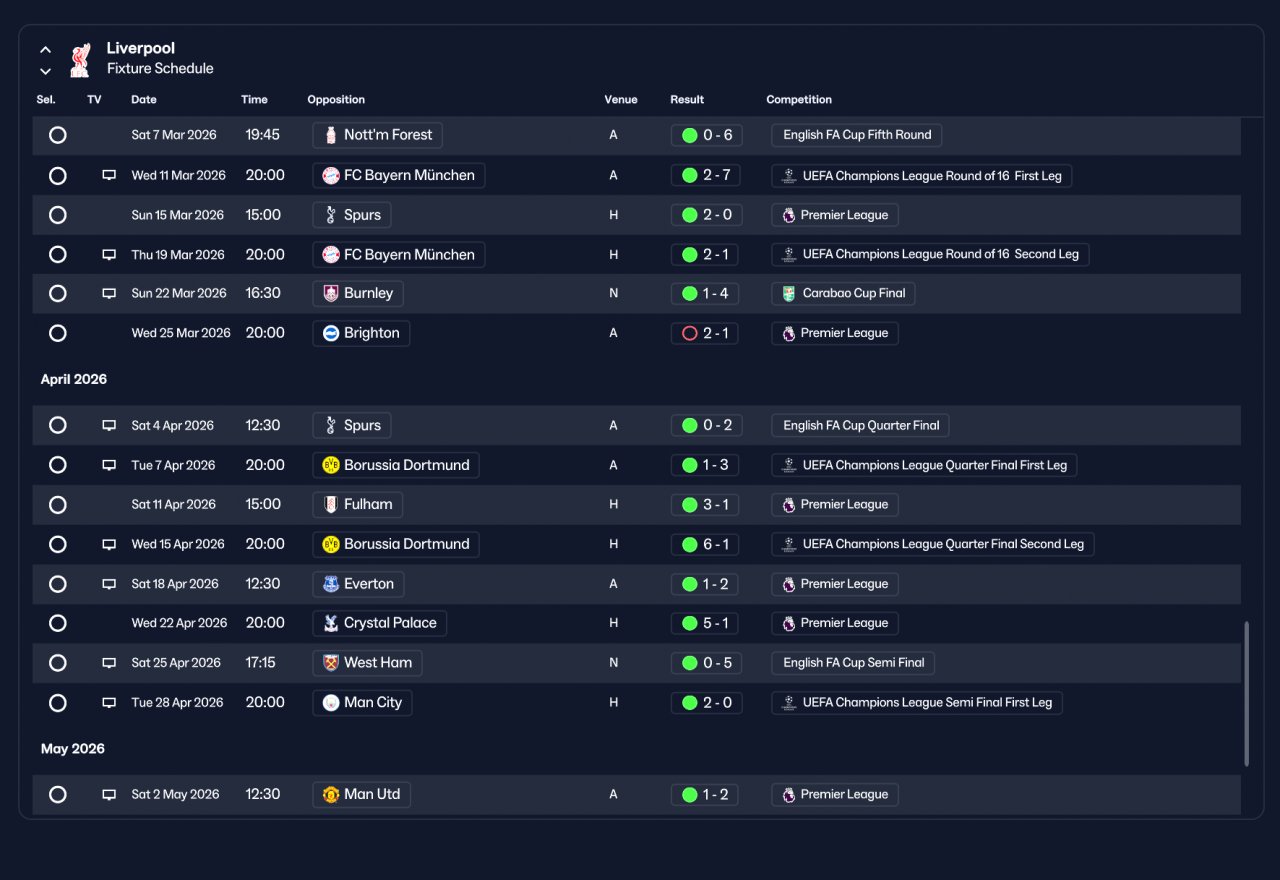Click the 17:15 kick-off time
This screenshot has height=880, width=1280.
coord(261,663)
